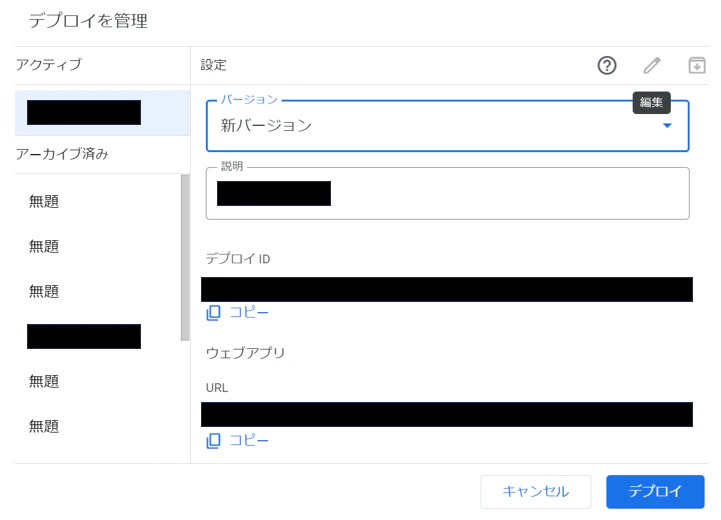The height and width of the screenshot is (520, 721).
Task: Open the バージョン dropdown
Action: click(447, 126)
